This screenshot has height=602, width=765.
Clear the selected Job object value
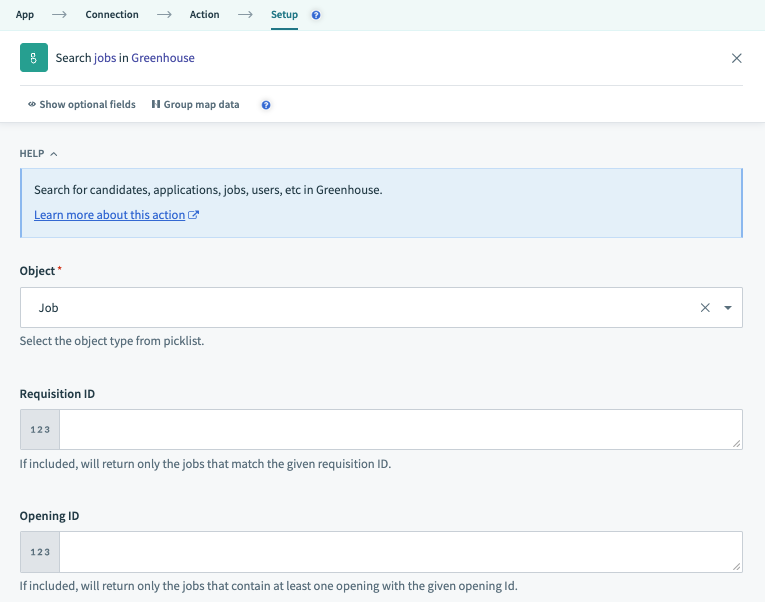pos(705,308)
